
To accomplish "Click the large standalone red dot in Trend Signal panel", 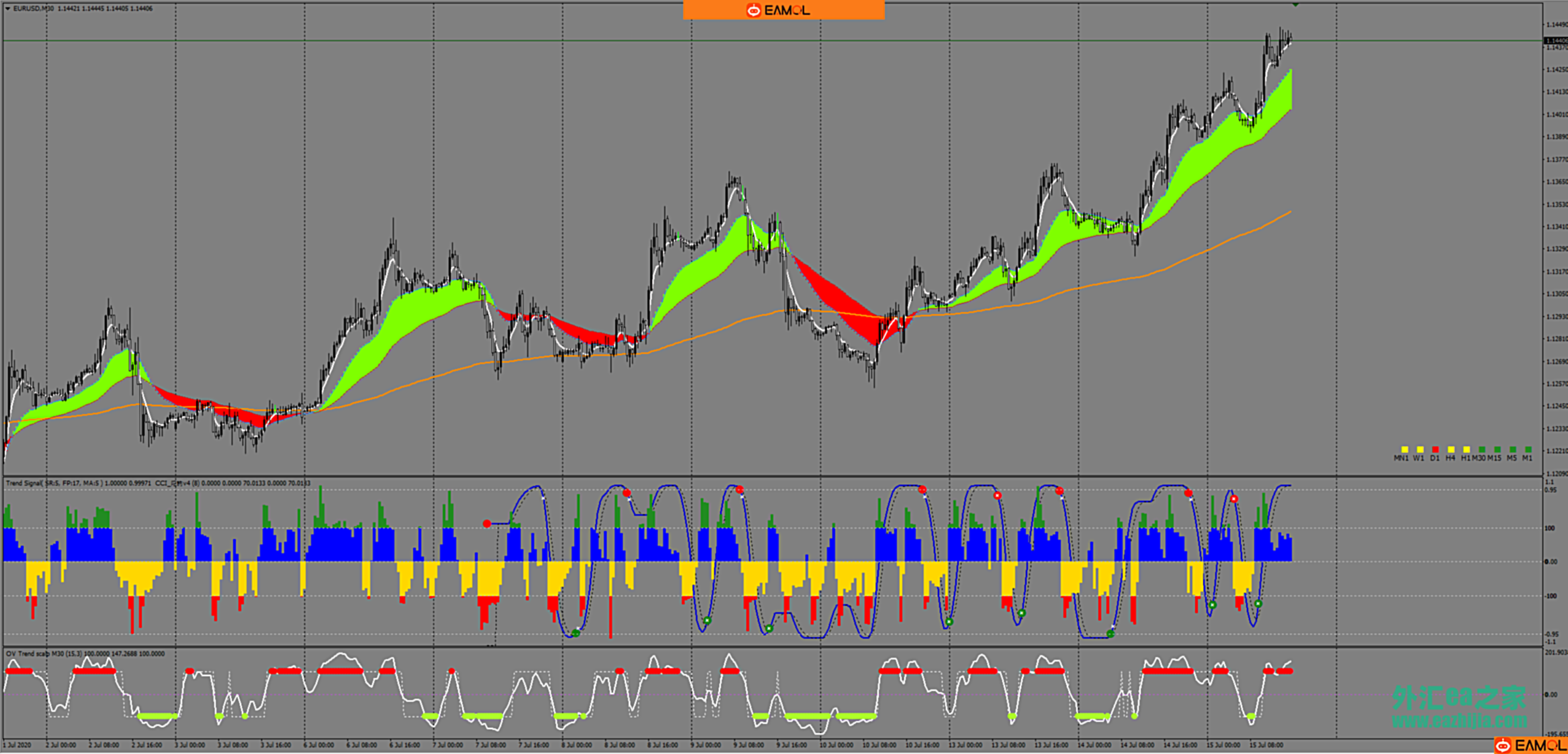I will point(487,523).
